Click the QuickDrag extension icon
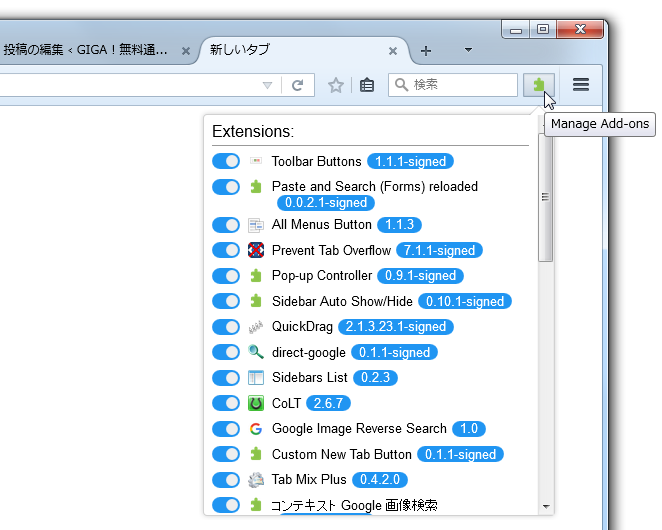This screenshot has height=530, width=662. 255,327
